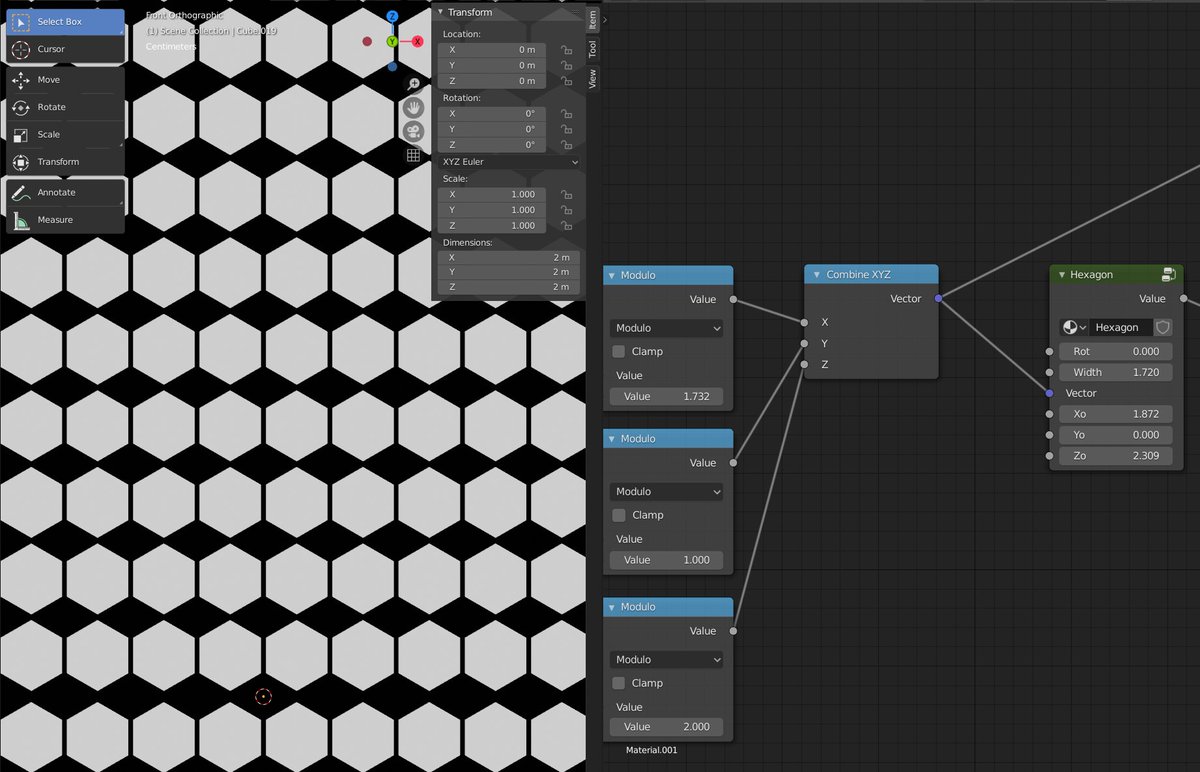Open the XYZ Euler rotation mode dropdown

pos(509,161)
